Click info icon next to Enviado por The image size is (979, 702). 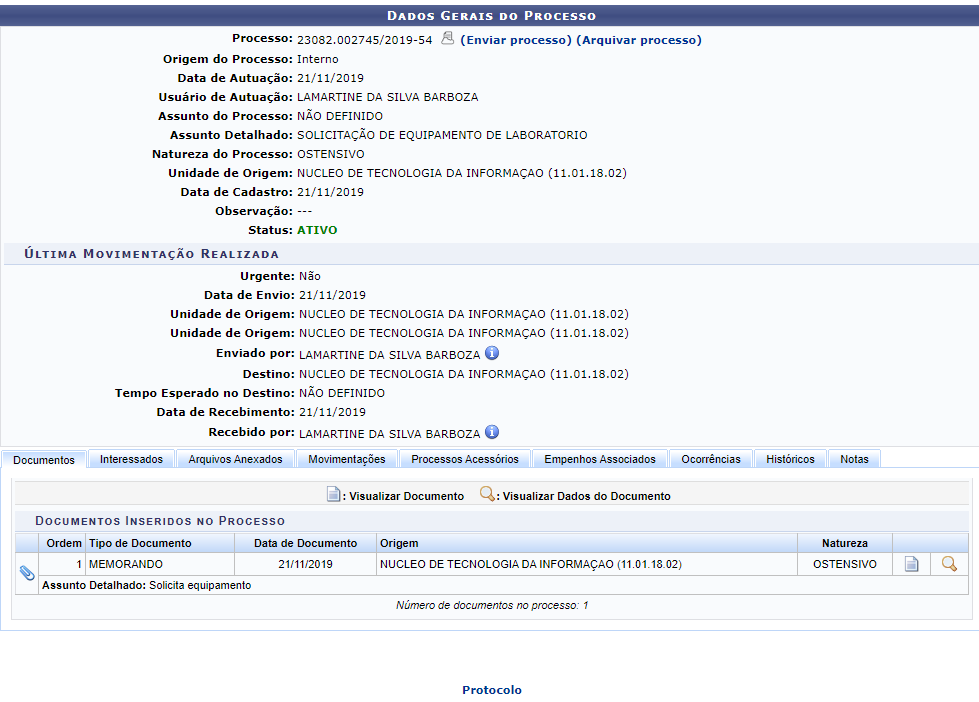pyautogui.click(x=492, y=353)
